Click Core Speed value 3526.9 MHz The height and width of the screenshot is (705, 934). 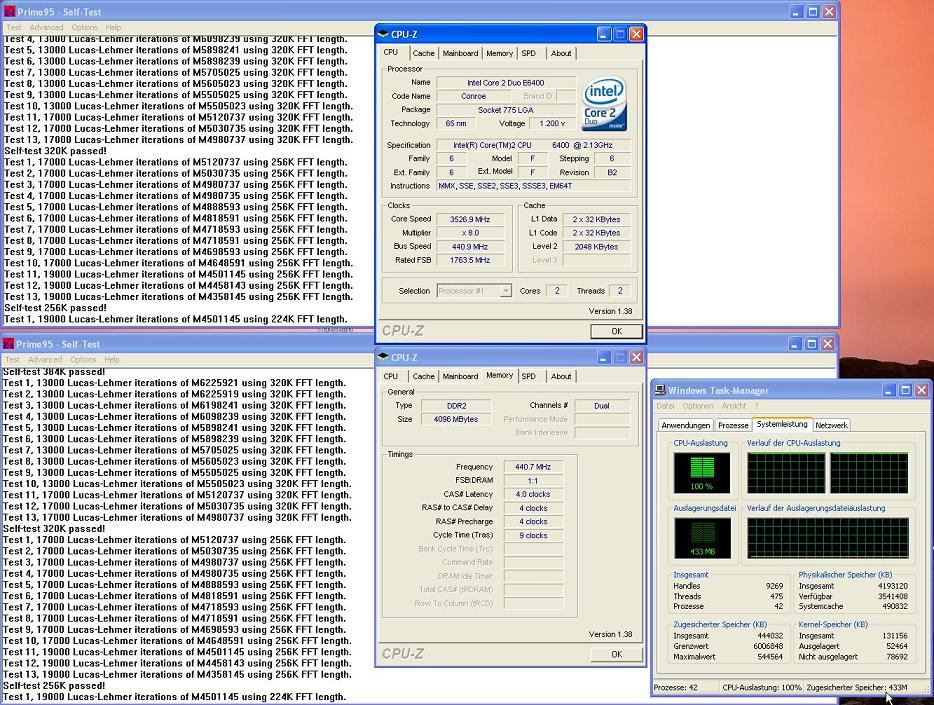[x=470, y=220]
